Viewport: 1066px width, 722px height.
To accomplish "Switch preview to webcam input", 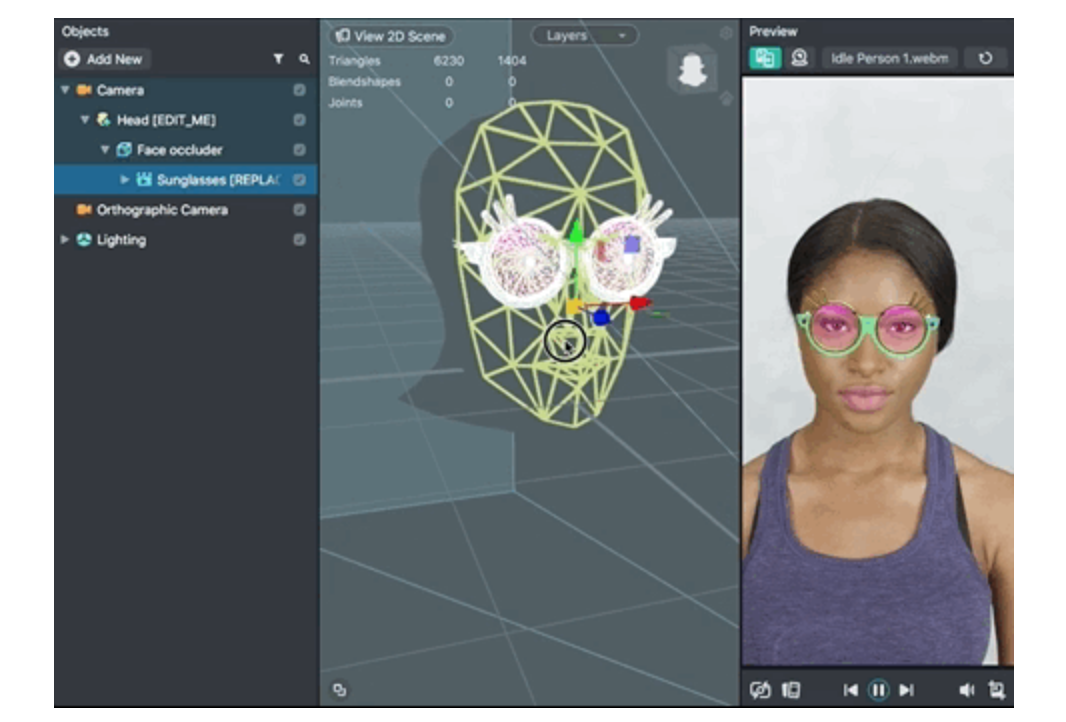I will (x=799, y=58).
